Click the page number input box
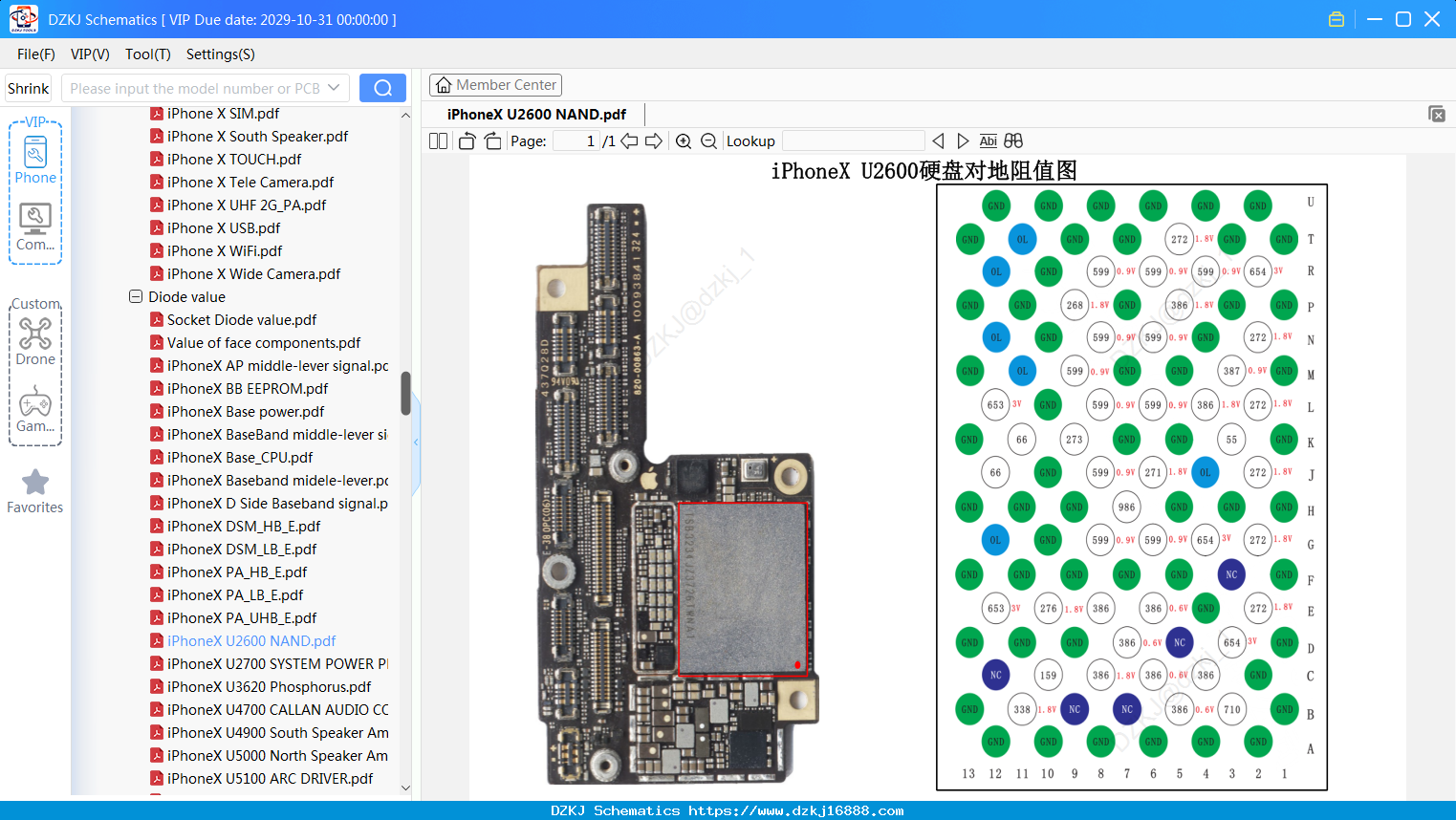1456x820 pixels. tap(576, 141)
